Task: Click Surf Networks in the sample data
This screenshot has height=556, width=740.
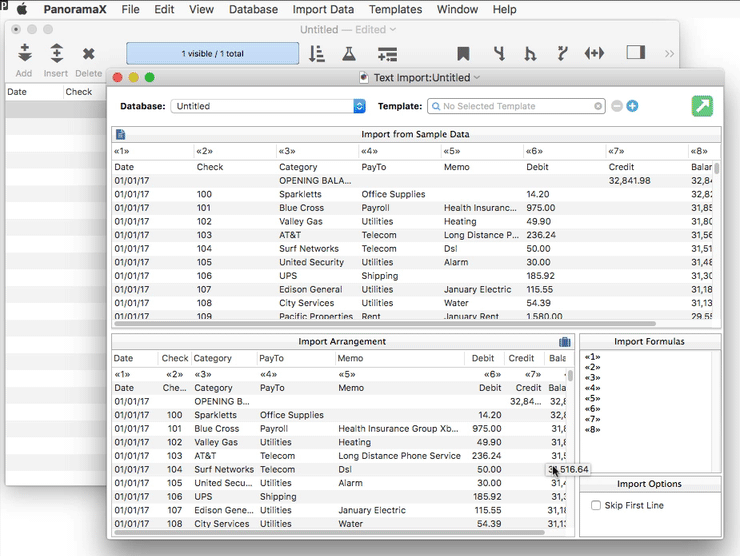Action: click(309, 249)
